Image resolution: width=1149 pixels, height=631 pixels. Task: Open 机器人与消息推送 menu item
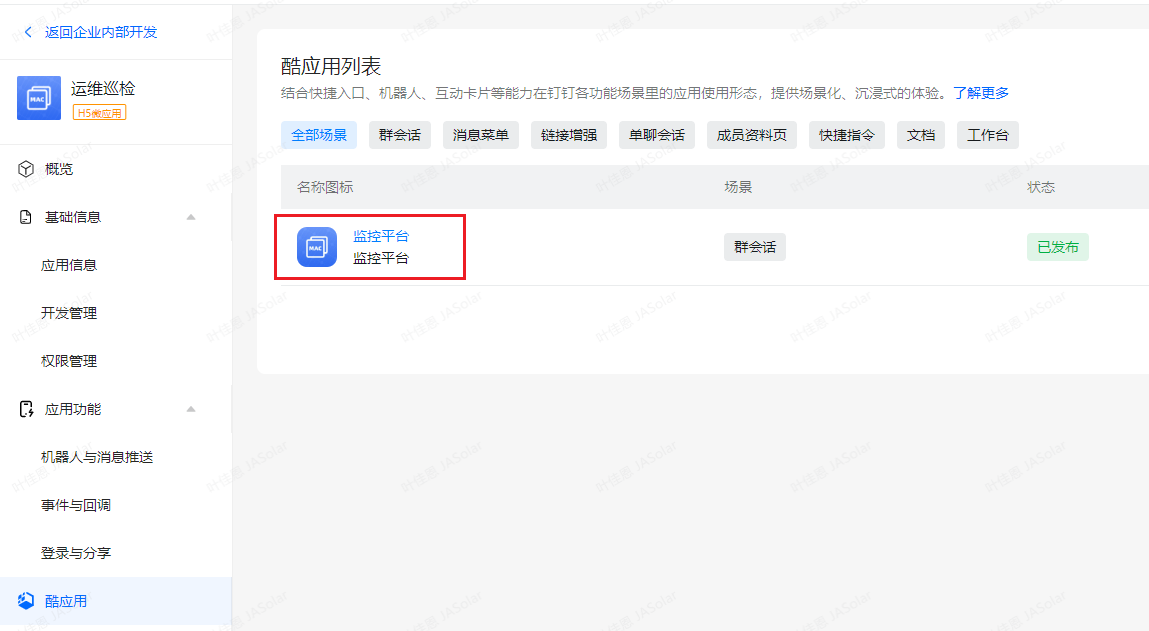[x=97, y=457]
